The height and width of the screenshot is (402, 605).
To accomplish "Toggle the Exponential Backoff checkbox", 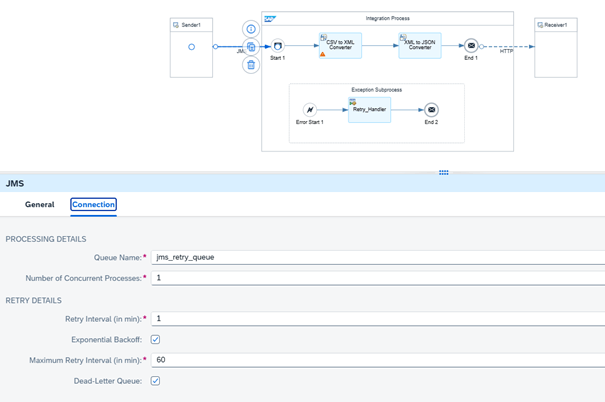I will point(155,340).
